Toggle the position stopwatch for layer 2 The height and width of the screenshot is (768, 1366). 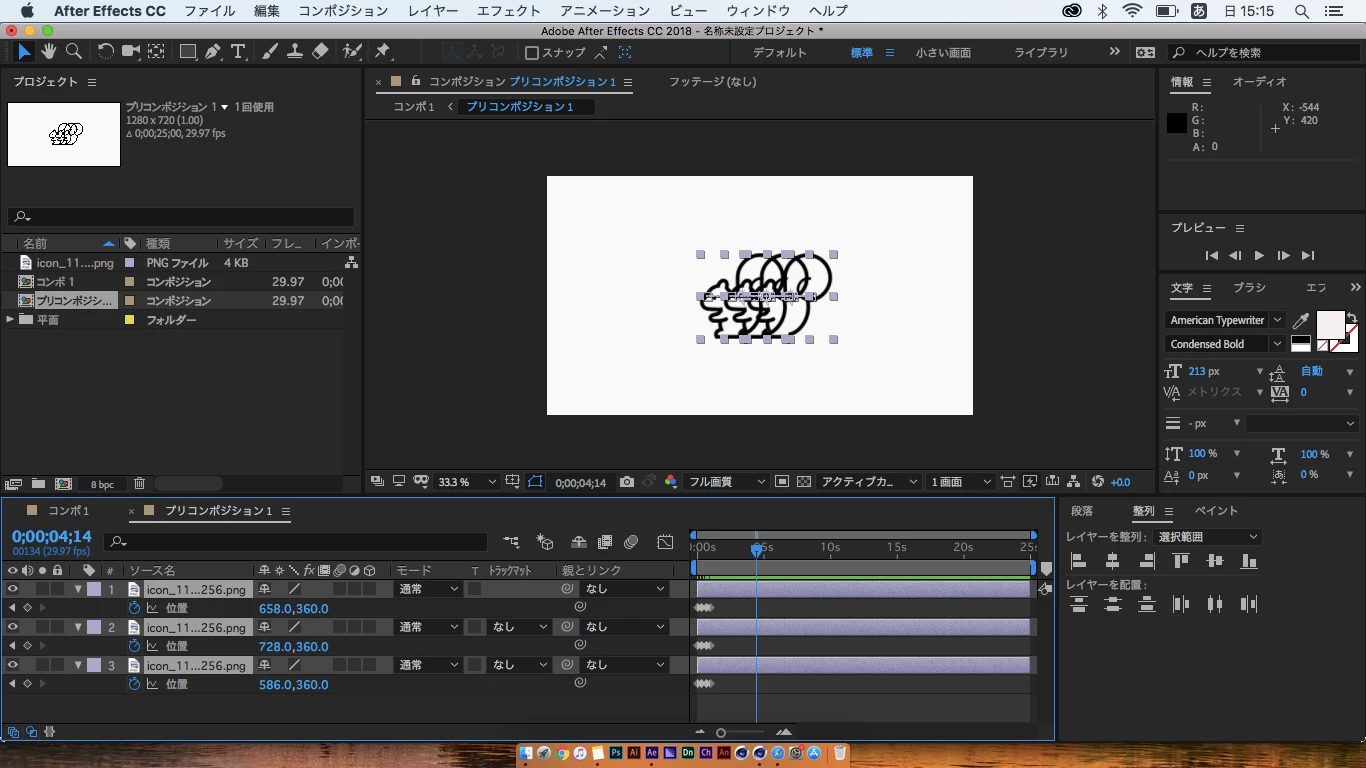pos(135,646)
